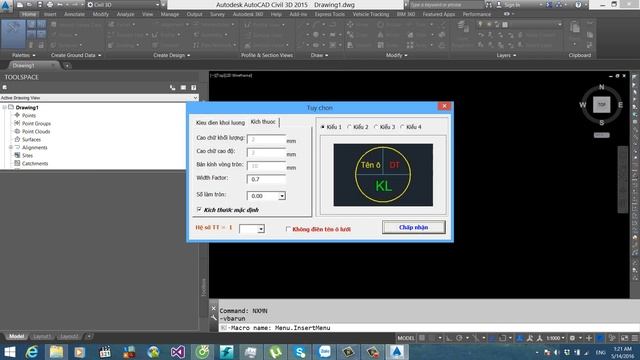Click the ViewCube N compass direction
This screenshot has width=640, height=360.
(x=601, y=87)
